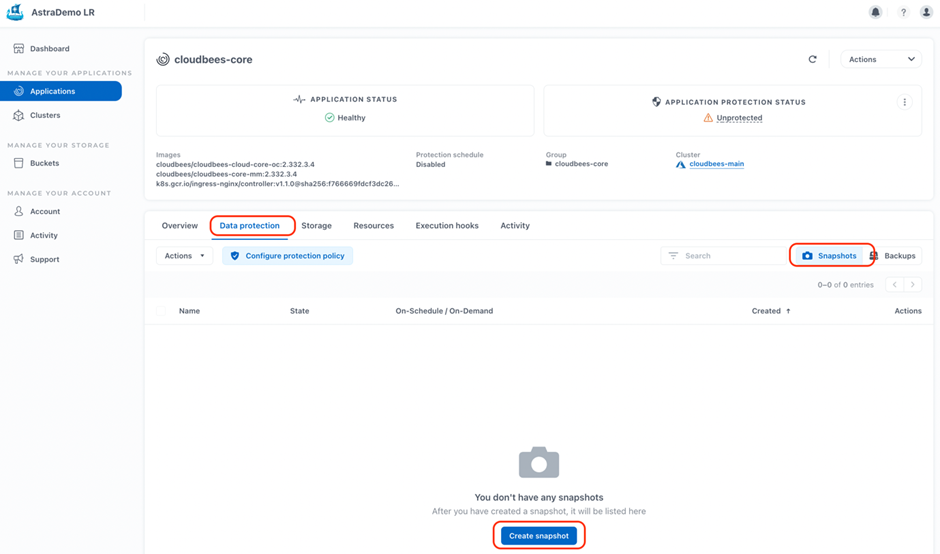Navigate to Dashboard in sidebar

point(49,49)
